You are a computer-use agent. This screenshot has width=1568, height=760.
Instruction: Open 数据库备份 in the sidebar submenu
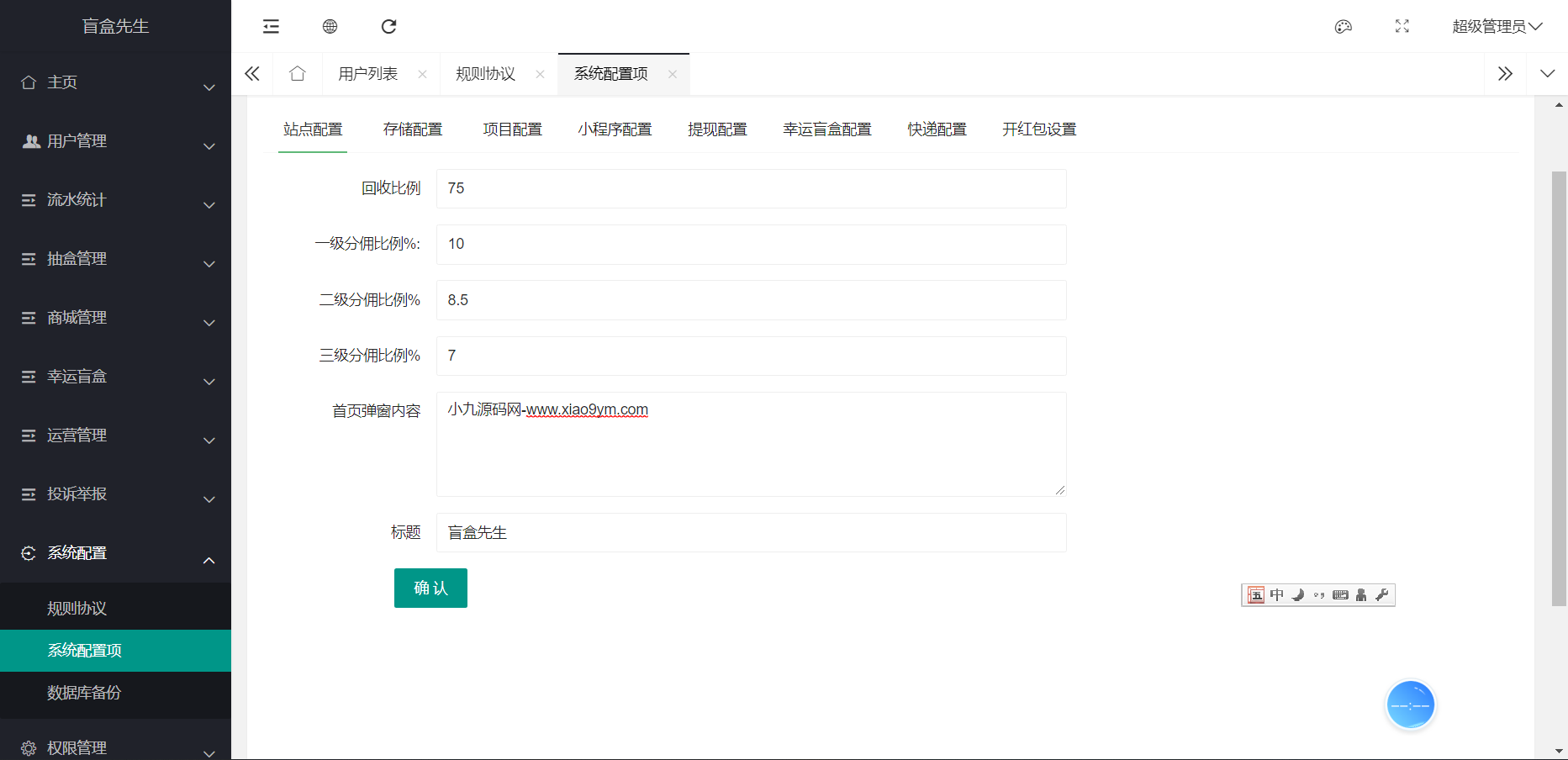coord(115,693)
